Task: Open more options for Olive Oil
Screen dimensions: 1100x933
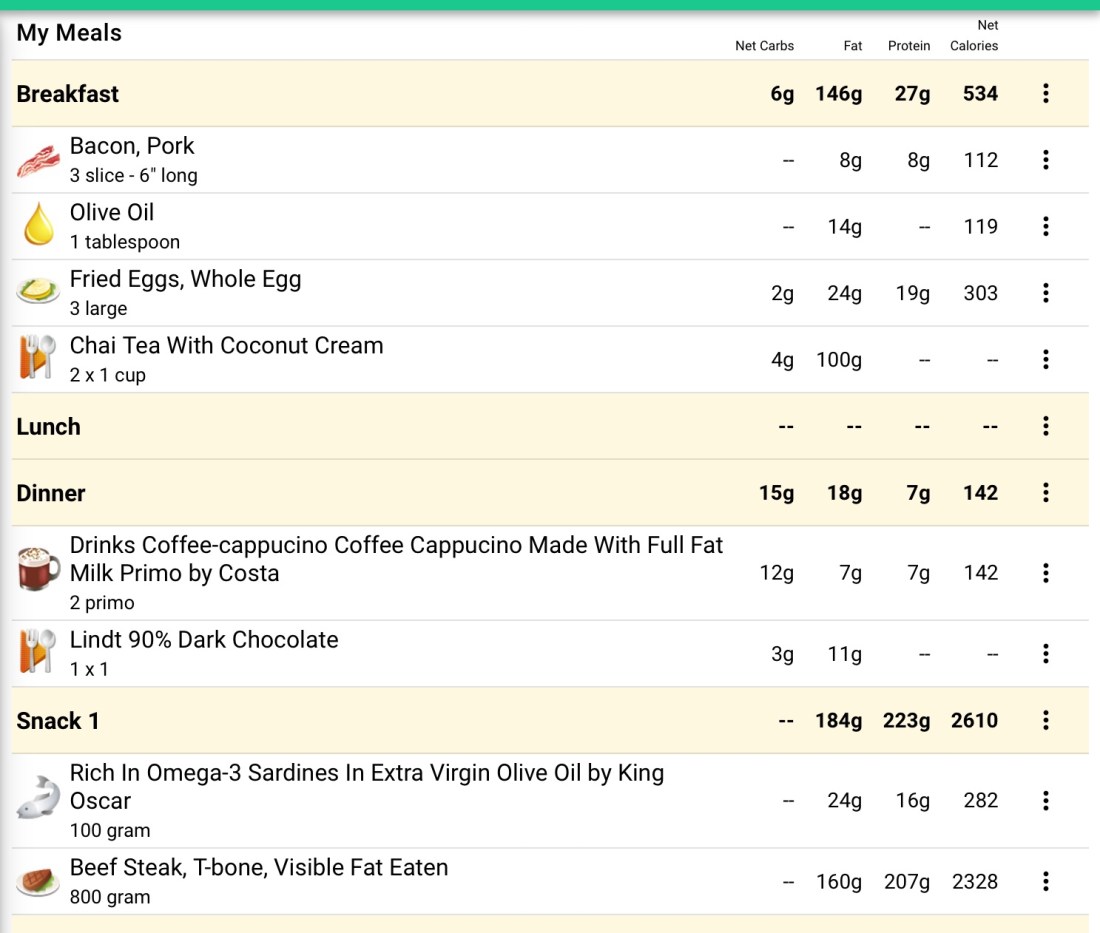Action: pos(1046,227)
